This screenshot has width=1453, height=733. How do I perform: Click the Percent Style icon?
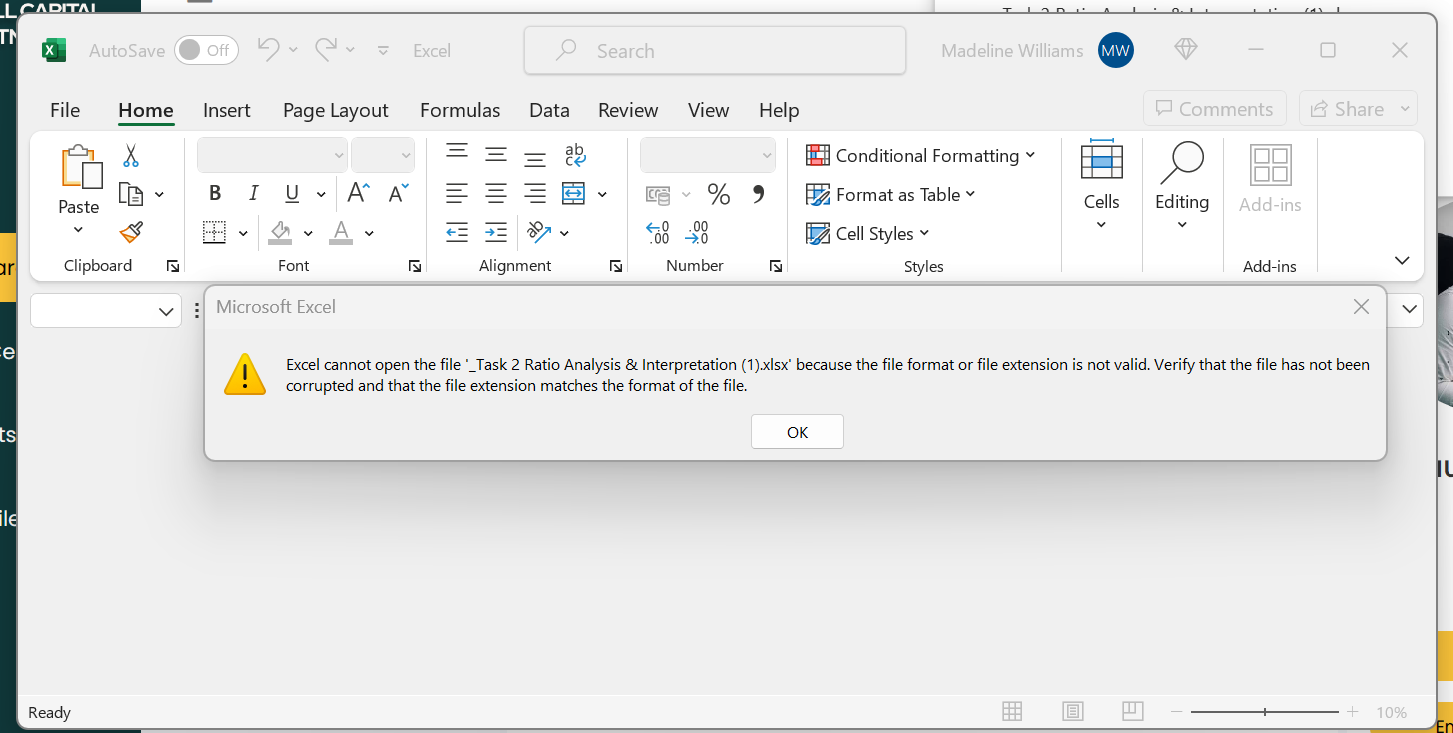[x=718, y=194]
